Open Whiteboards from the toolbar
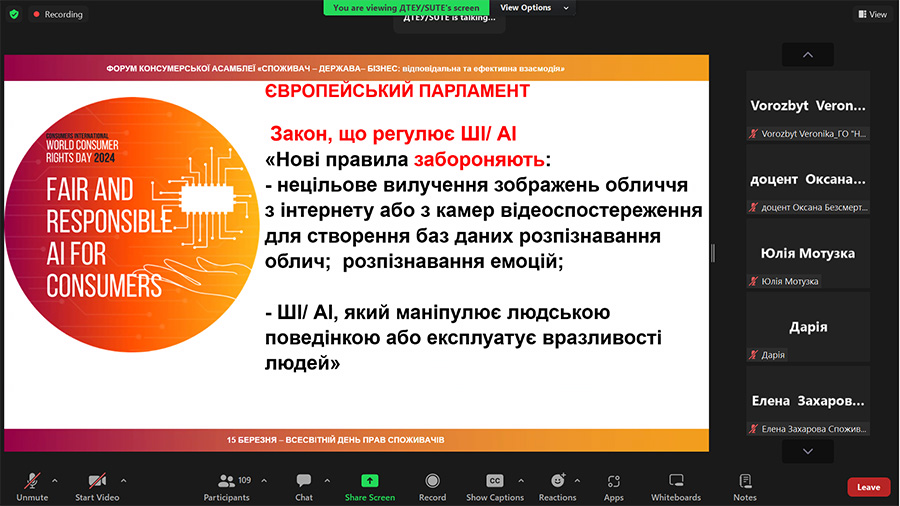Image resolution: width=900 pixels, height=506 pixels. point(676,480)
